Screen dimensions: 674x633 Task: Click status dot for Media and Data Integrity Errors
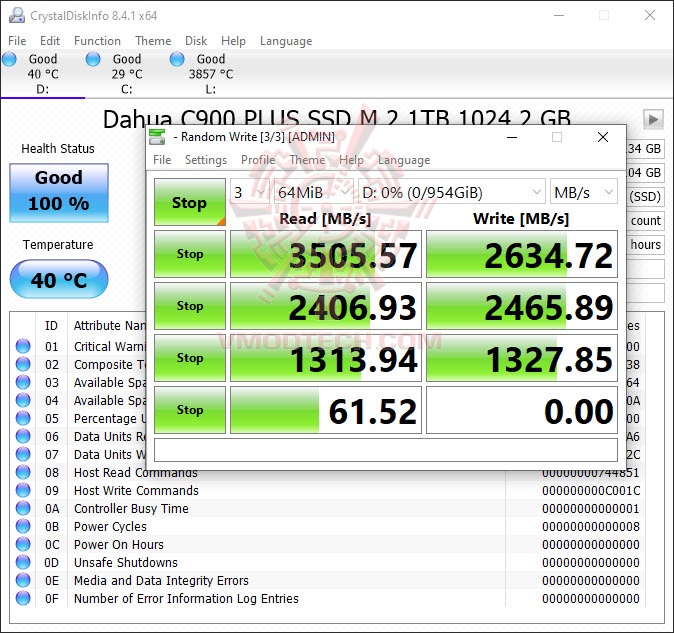[23, 580]
